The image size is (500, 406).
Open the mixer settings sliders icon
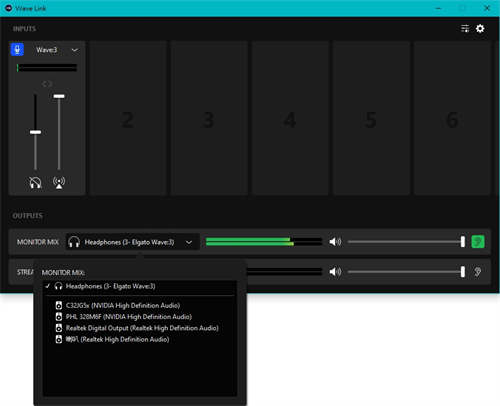click(x=465, y=29)
